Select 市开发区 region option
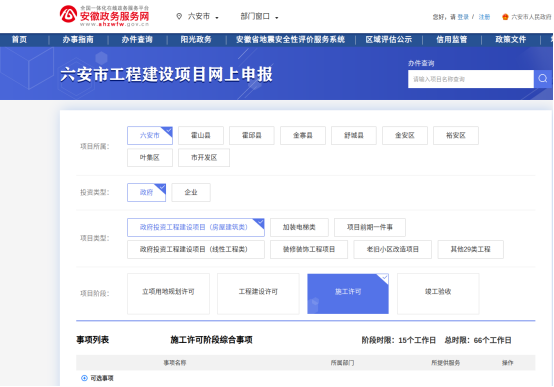554x387 pixels. (x=204, y=158)
